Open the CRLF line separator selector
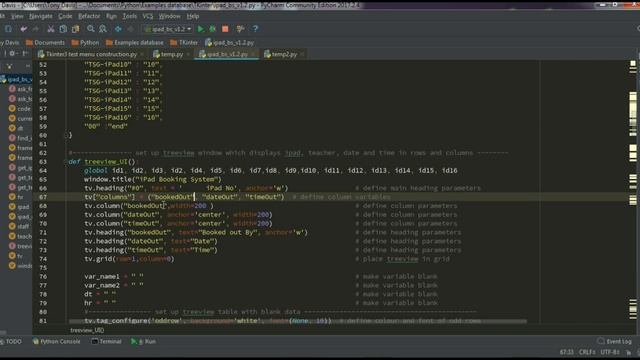Viewport: 640px width, 360px height. pyautogui.click(x=587, y=352)
